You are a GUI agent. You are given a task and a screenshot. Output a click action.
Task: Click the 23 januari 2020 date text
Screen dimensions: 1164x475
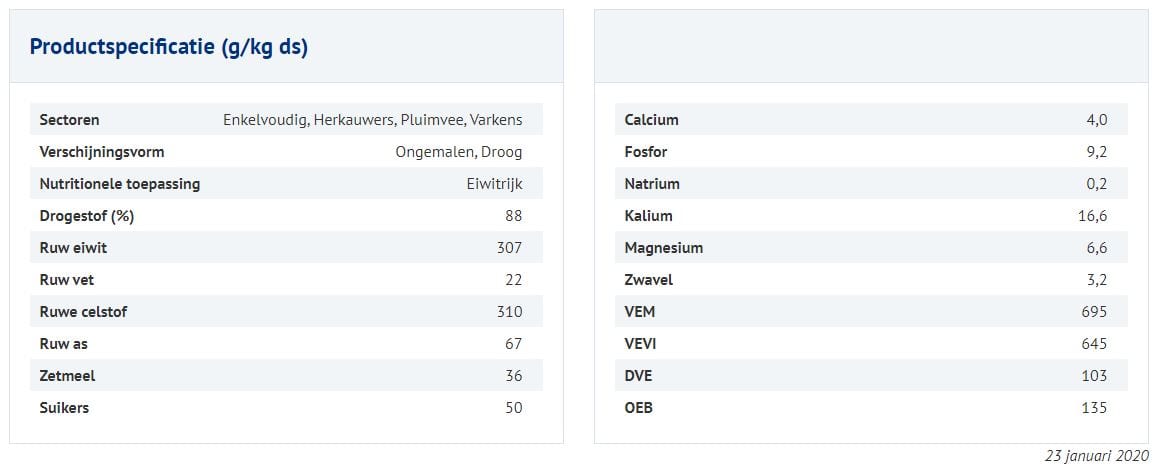(1098, 455)
